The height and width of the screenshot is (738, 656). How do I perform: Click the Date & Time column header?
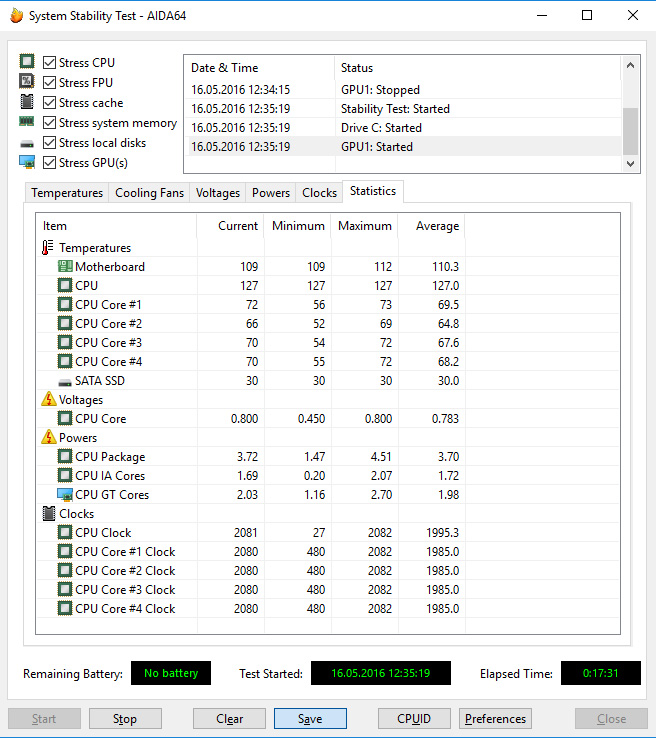point(259,68)
